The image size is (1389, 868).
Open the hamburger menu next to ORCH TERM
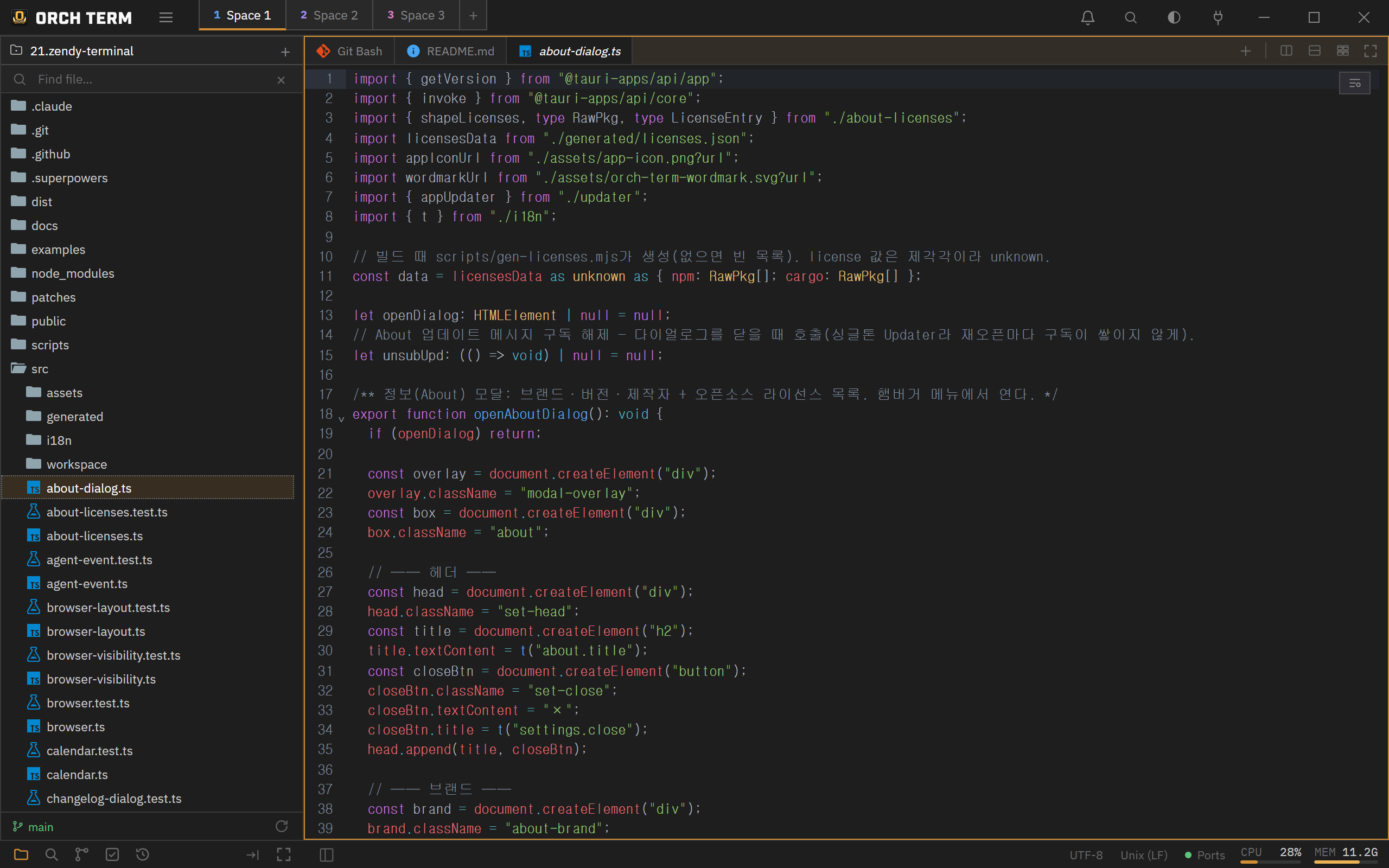[166, 17]
